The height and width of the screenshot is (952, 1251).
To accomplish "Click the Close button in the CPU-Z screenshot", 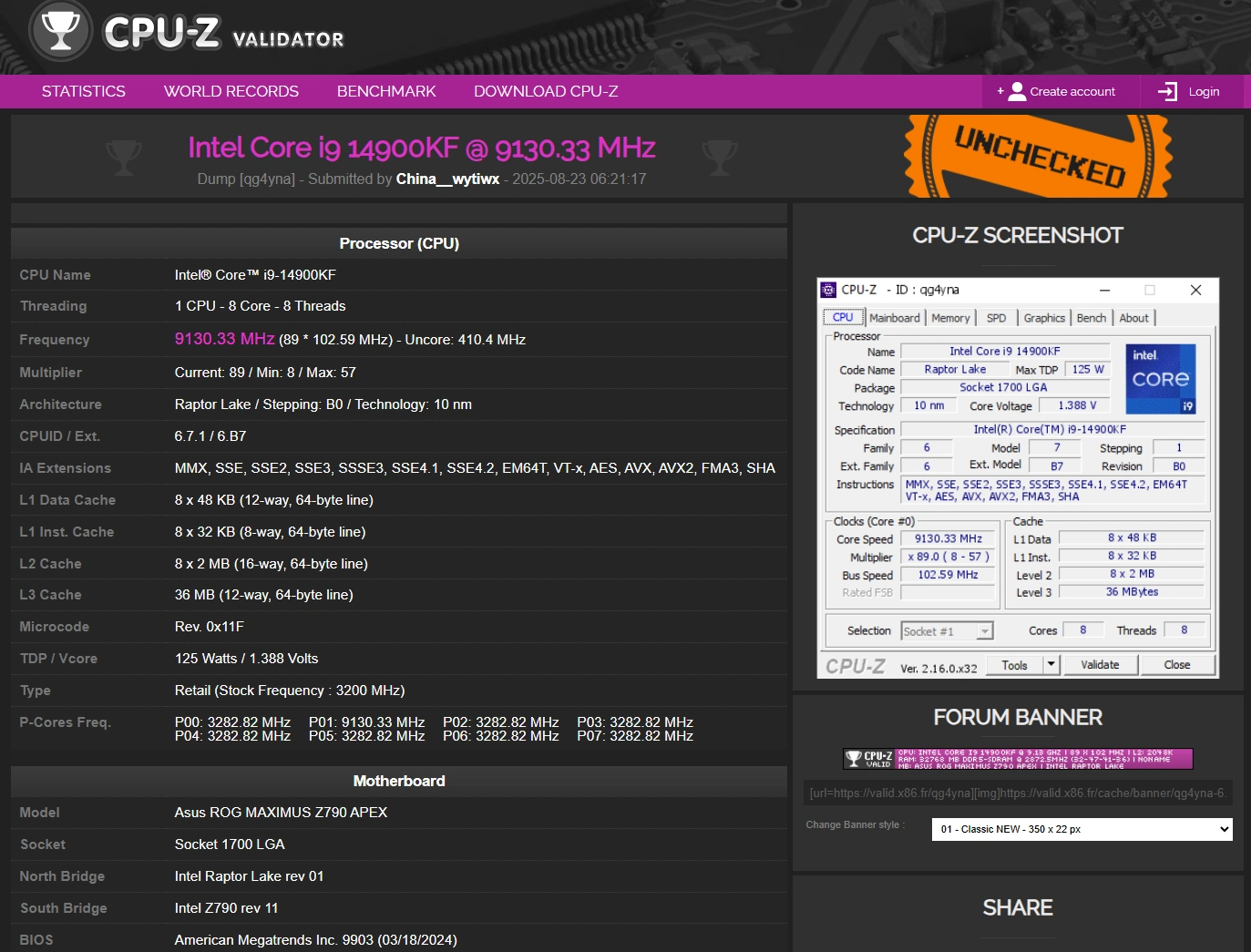I will tap(1177, 665).
